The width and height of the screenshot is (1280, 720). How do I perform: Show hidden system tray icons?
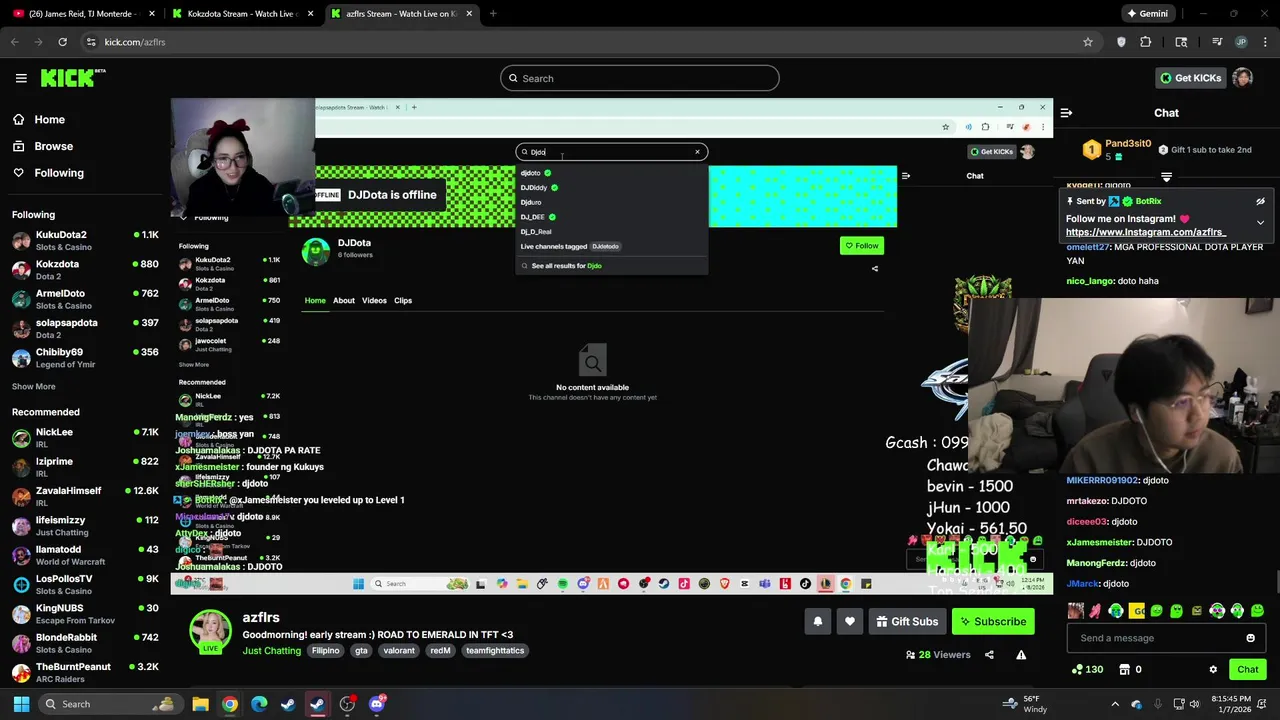1115,704
